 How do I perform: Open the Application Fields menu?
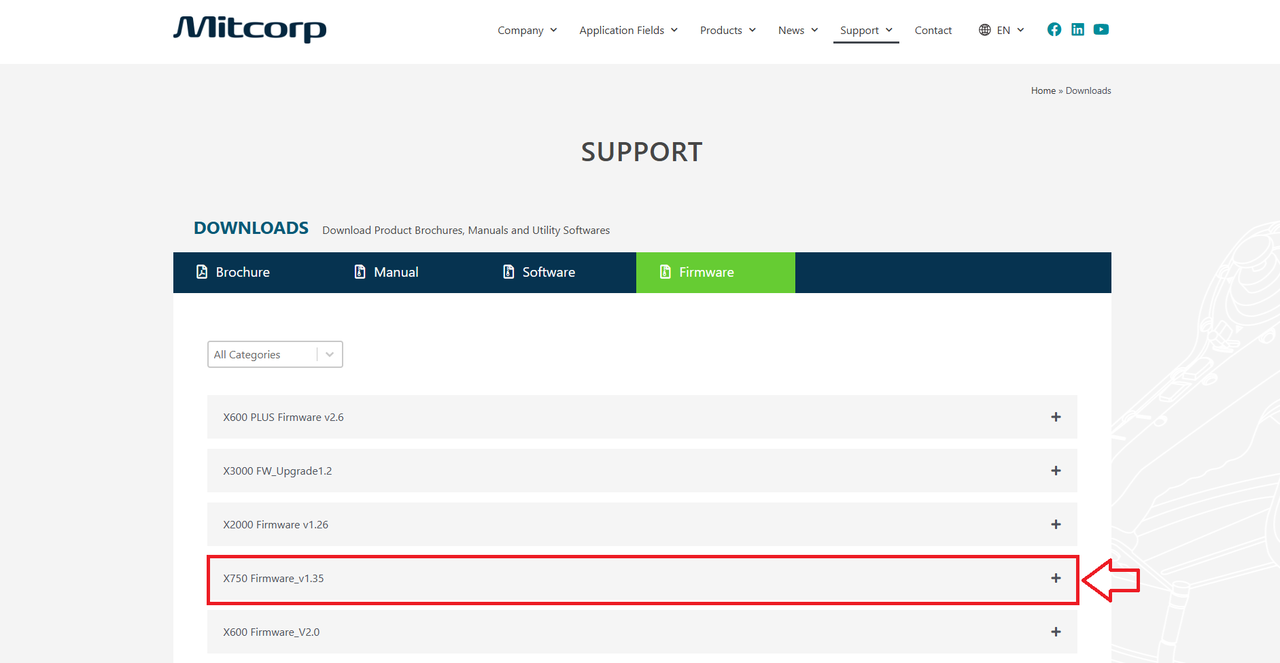click(629, 30)
